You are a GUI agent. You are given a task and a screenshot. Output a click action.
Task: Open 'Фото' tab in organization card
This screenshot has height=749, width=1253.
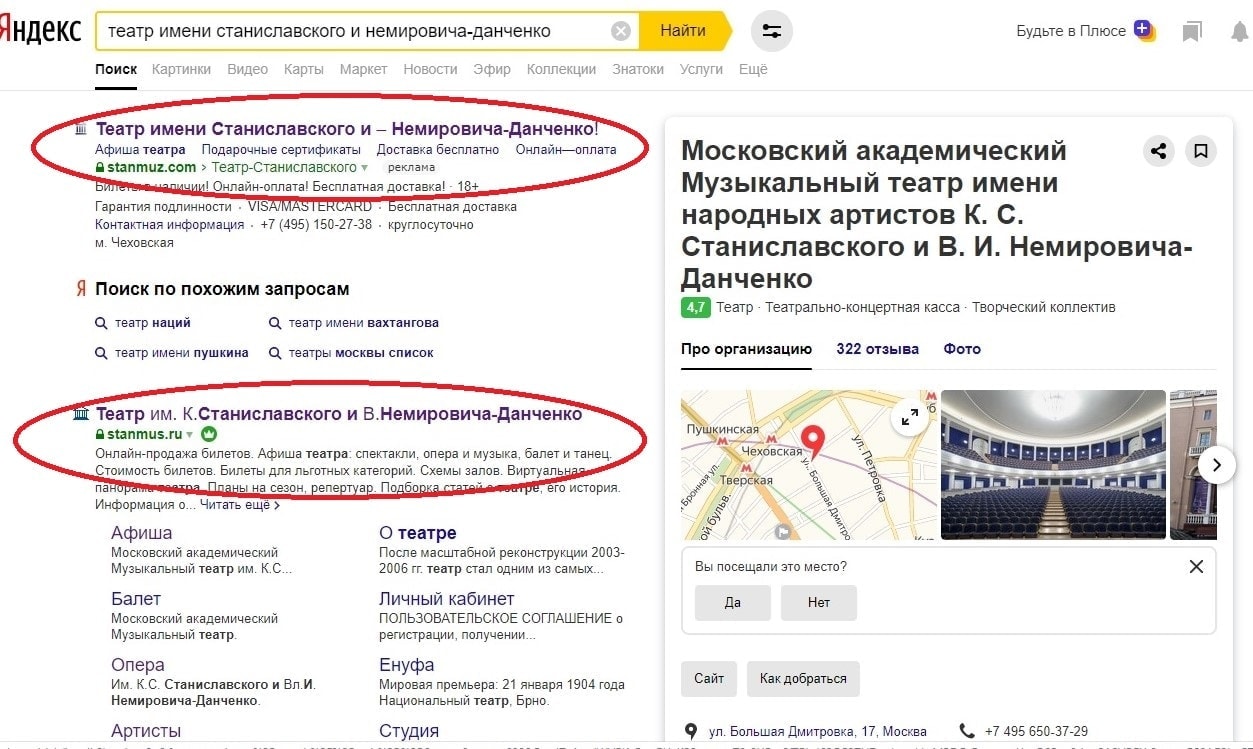tap(962, 349)
